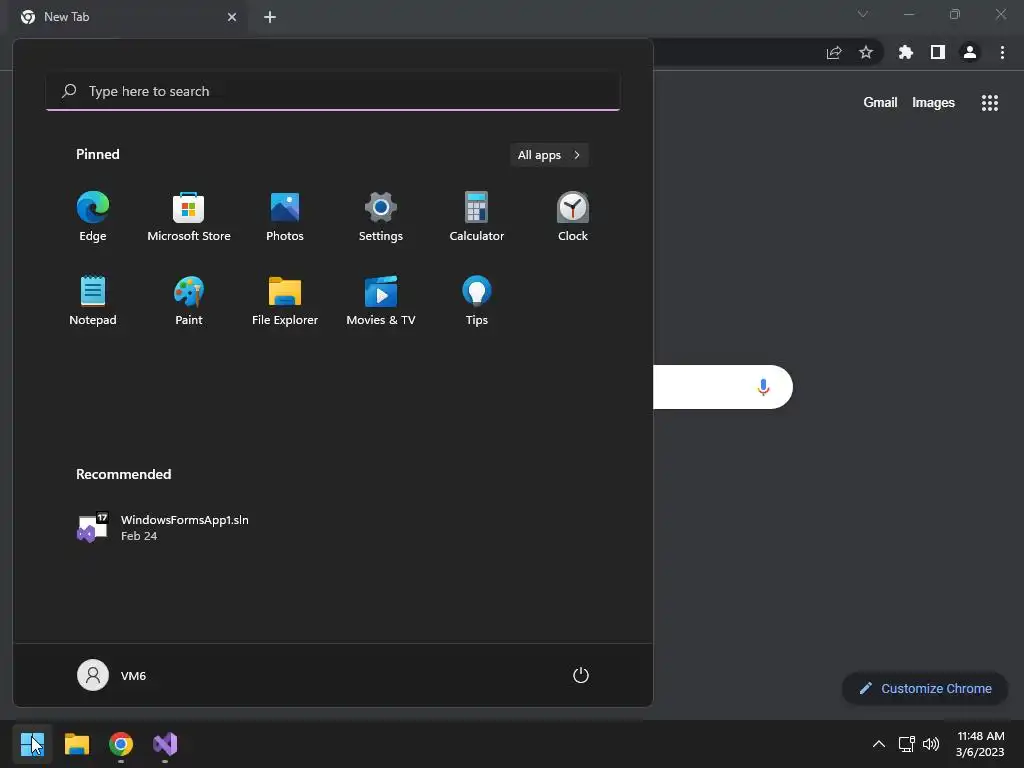Open Edge from the pinned apps
This screenshot has width=1024, height=768.
pyautogui.click(x=93, y=217)
